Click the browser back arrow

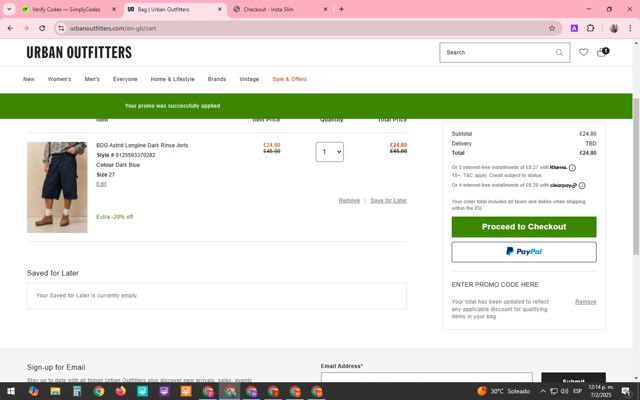pos(10,28)
